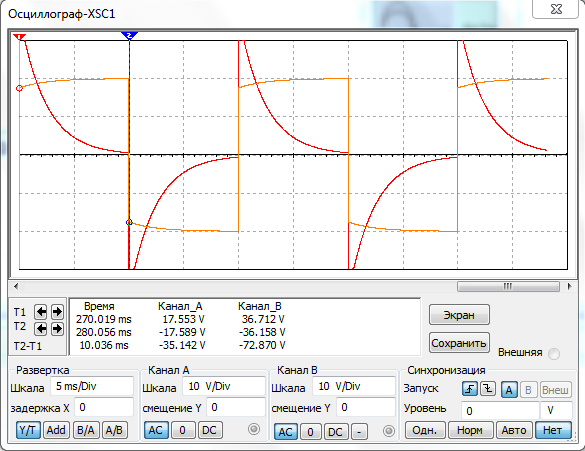Click Канал_A difference -35.142 V
585x451 pixels.
pos(182,345)
